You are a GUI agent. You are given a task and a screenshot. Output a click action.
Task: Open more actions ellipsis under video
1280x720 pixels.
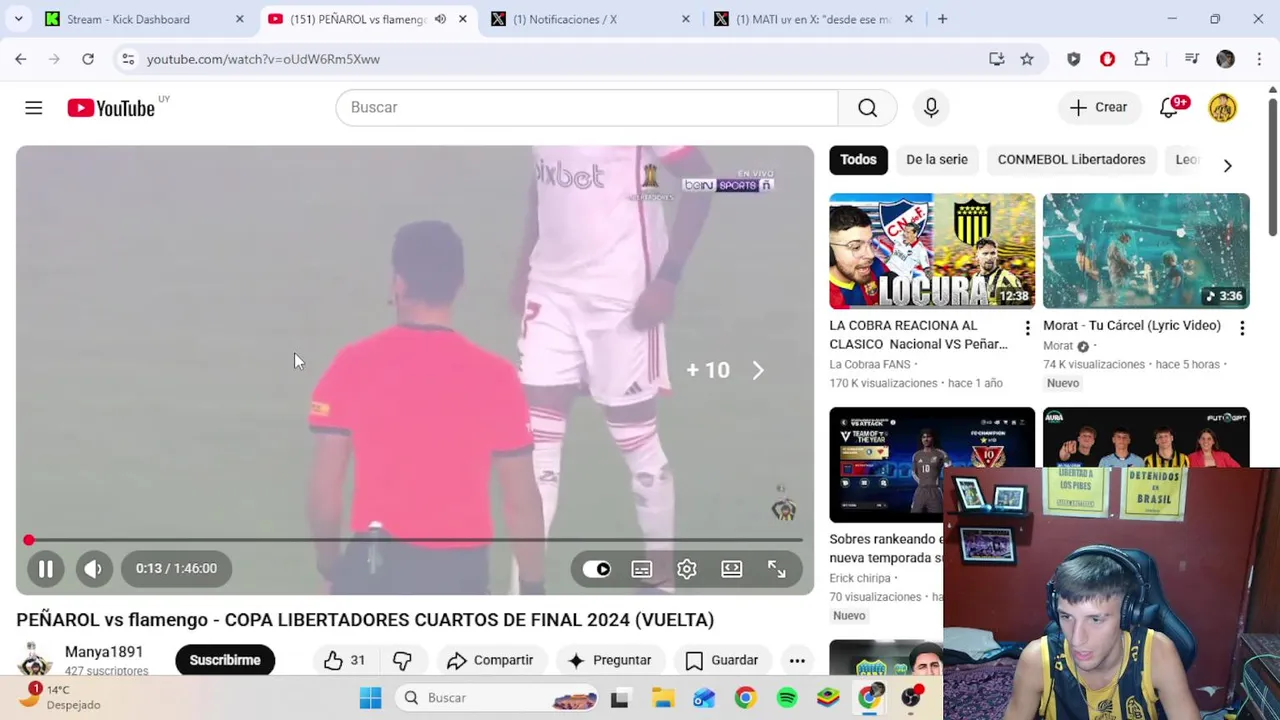797,660
